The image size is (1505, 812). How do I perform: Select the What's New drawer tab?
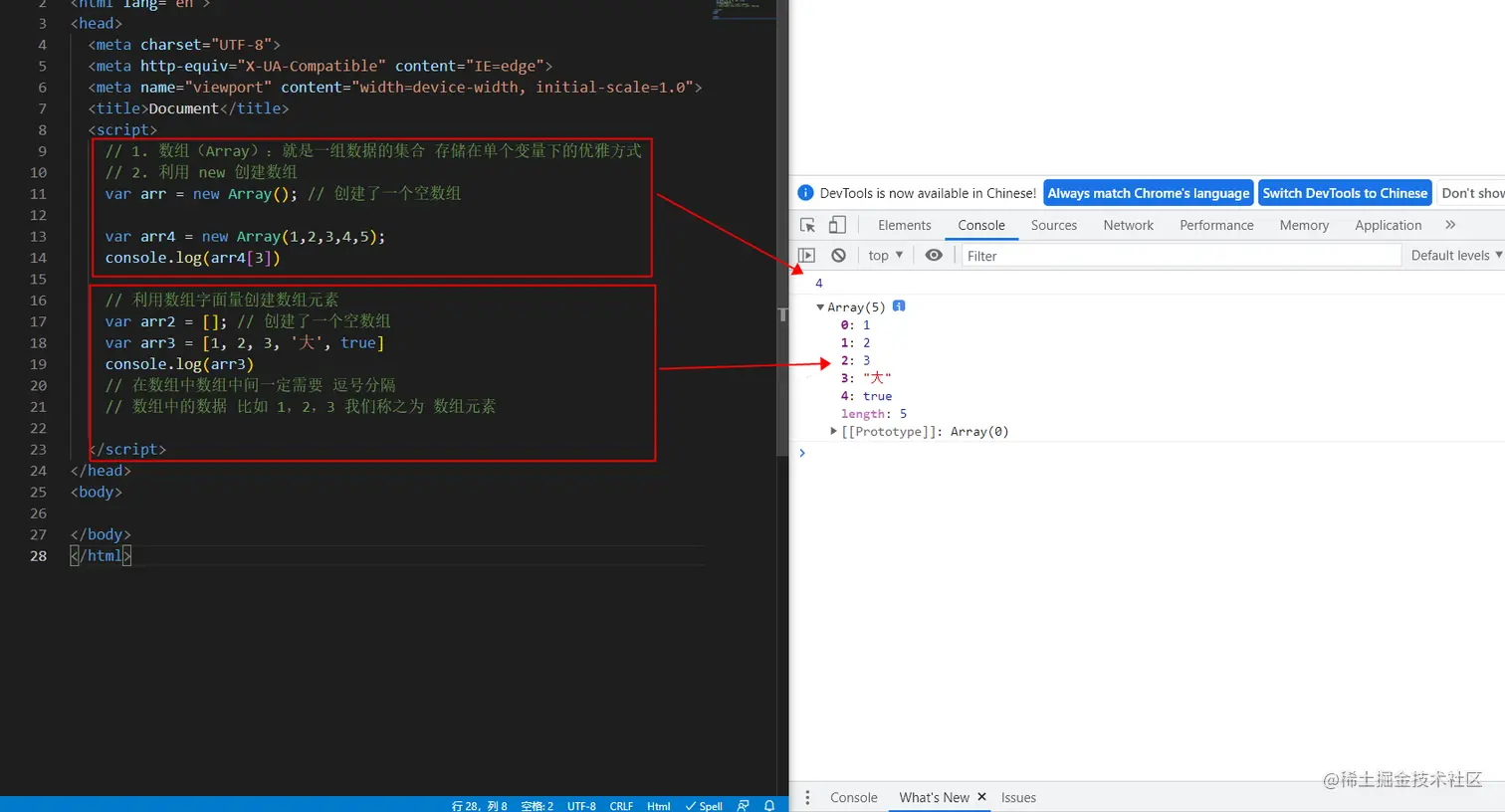coord(934,797)
